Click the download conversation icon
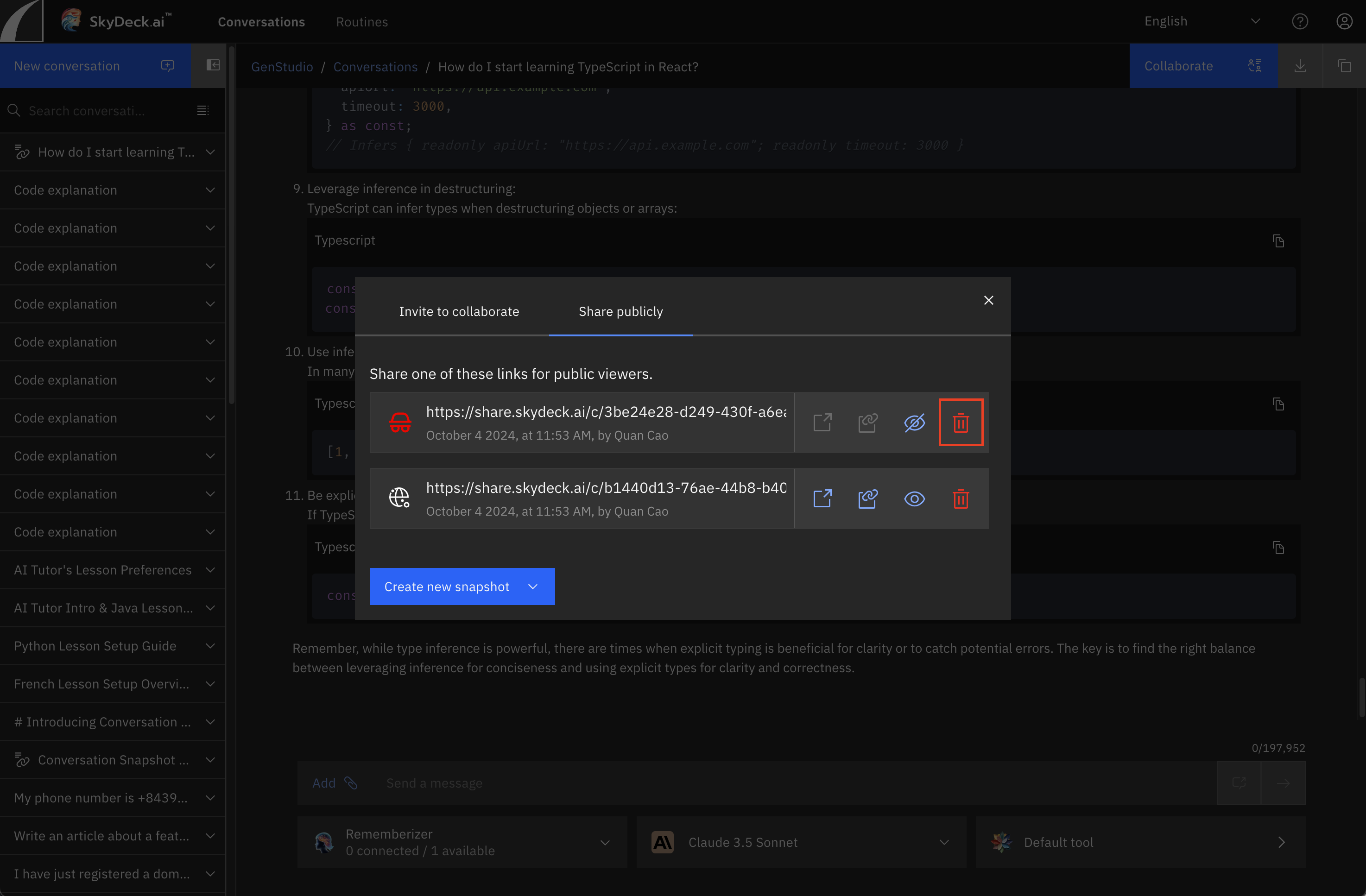The width and height of the screenshot is (1366, 896). click(x=1300, y=66)
